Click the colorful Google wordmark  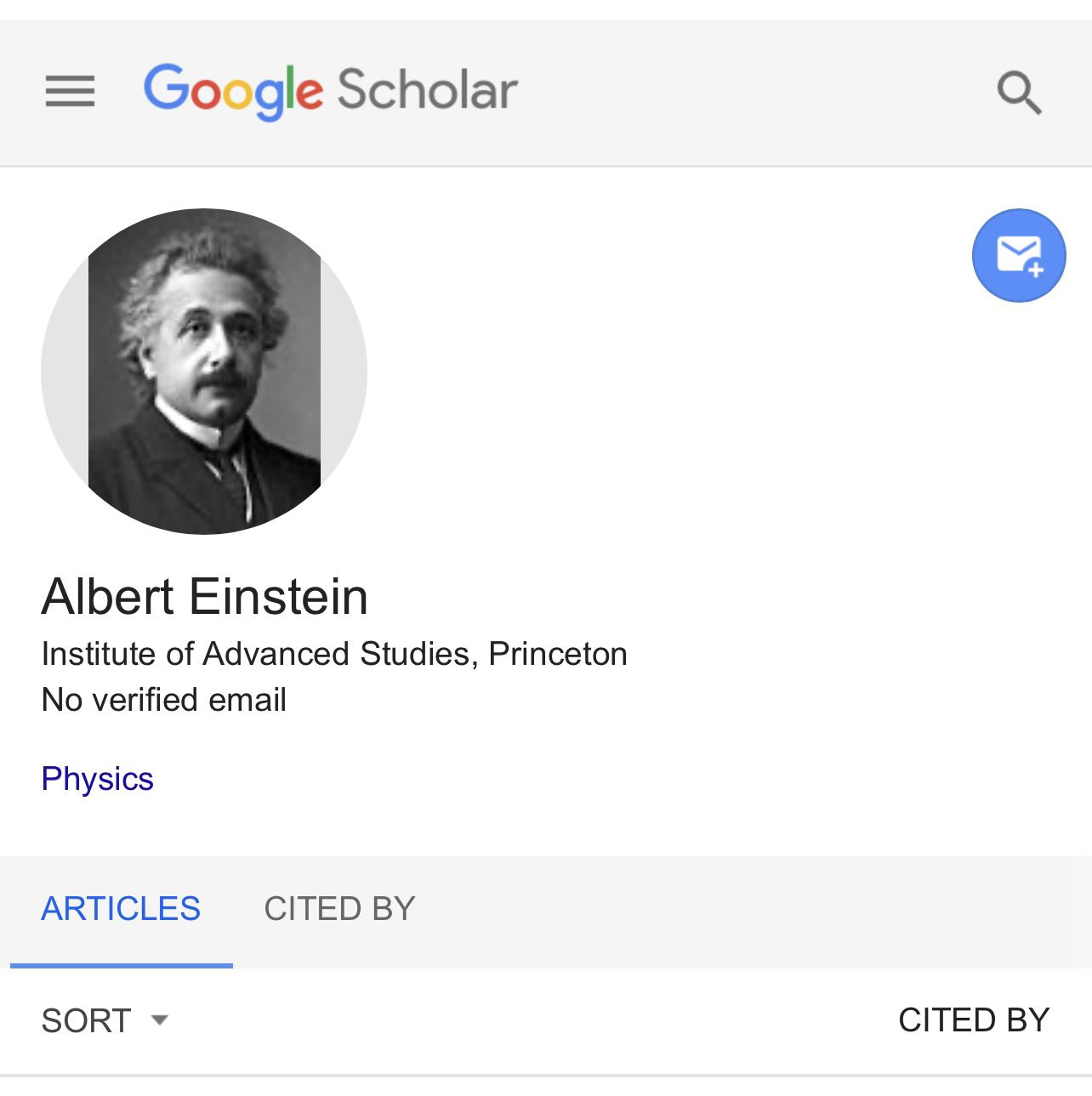click(x=233, y=90)
